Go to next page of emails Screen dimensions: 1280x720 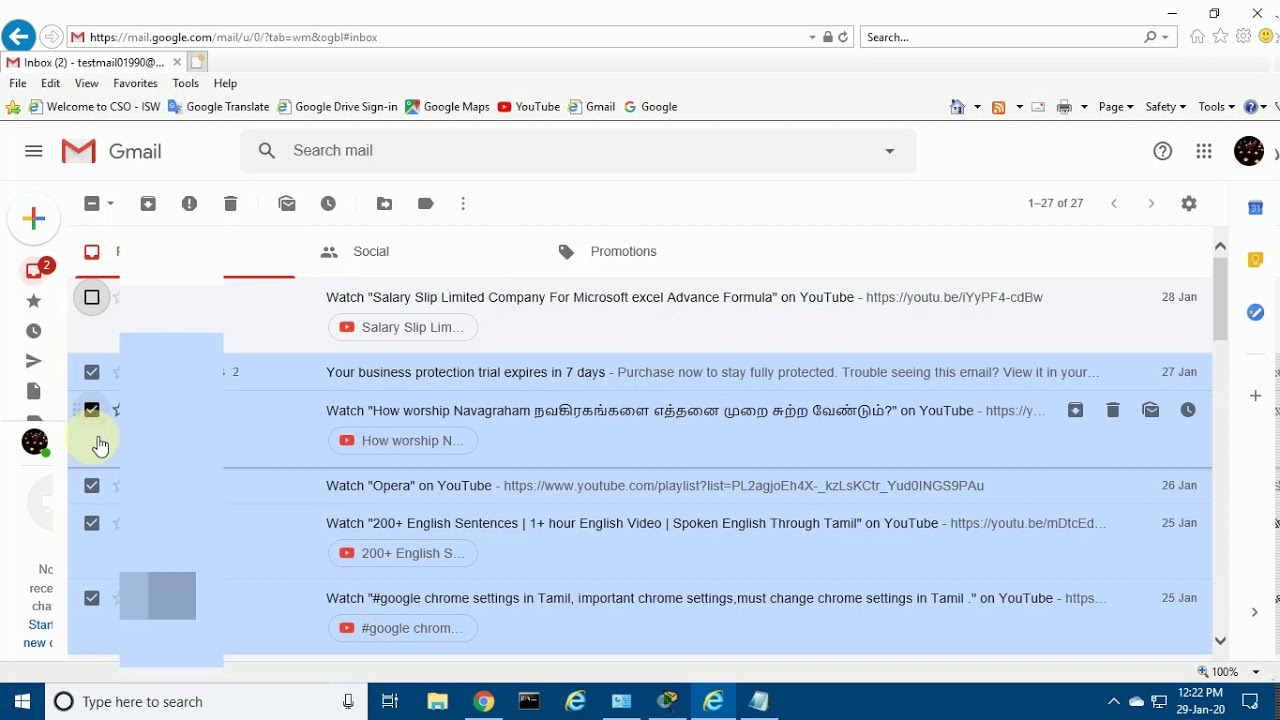[1151, 204]
